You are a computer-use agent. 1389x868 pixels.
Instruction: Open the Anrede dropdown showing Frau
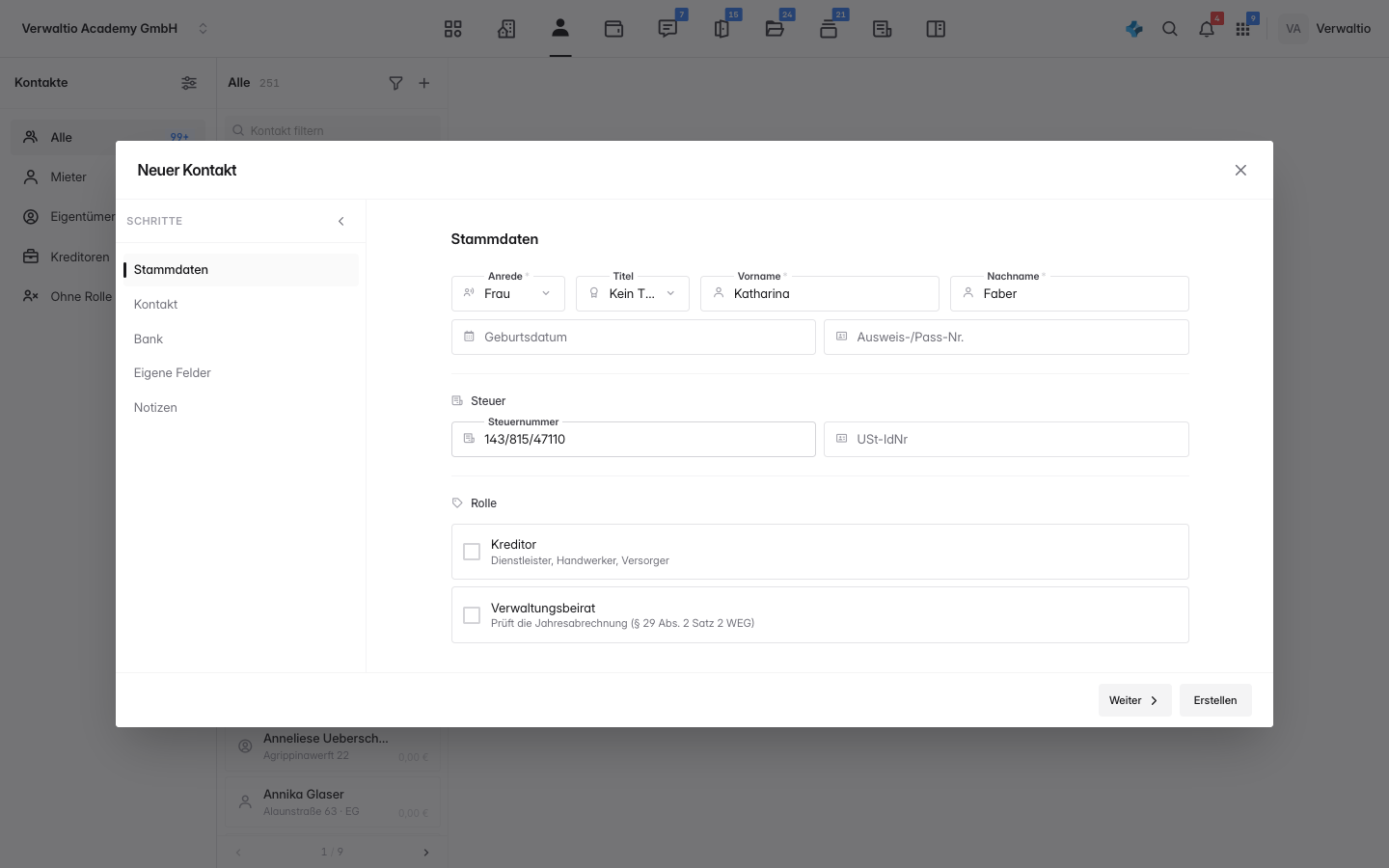508,293
